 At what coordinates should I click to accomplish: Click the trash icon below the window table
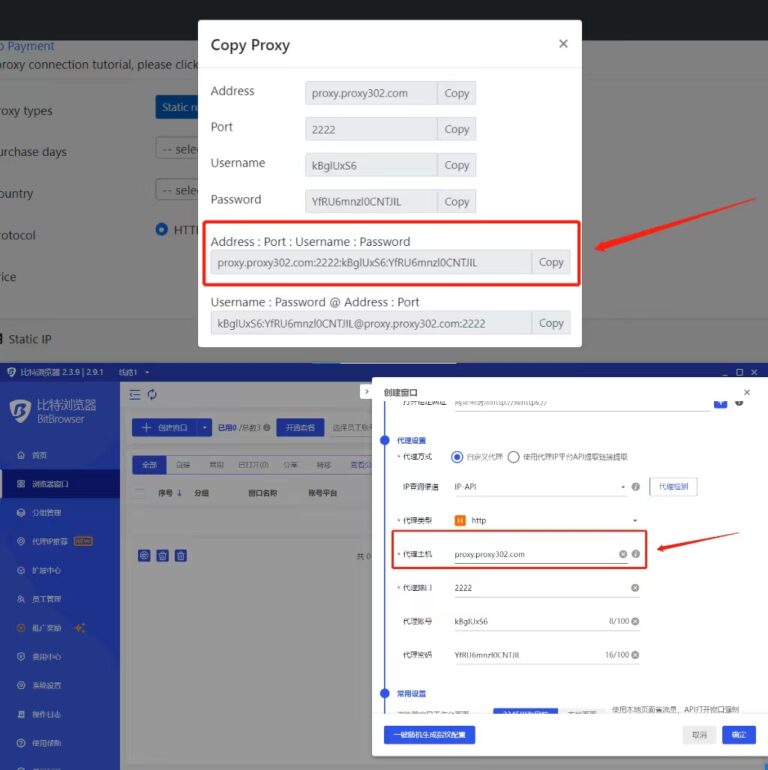coord(179,555)
